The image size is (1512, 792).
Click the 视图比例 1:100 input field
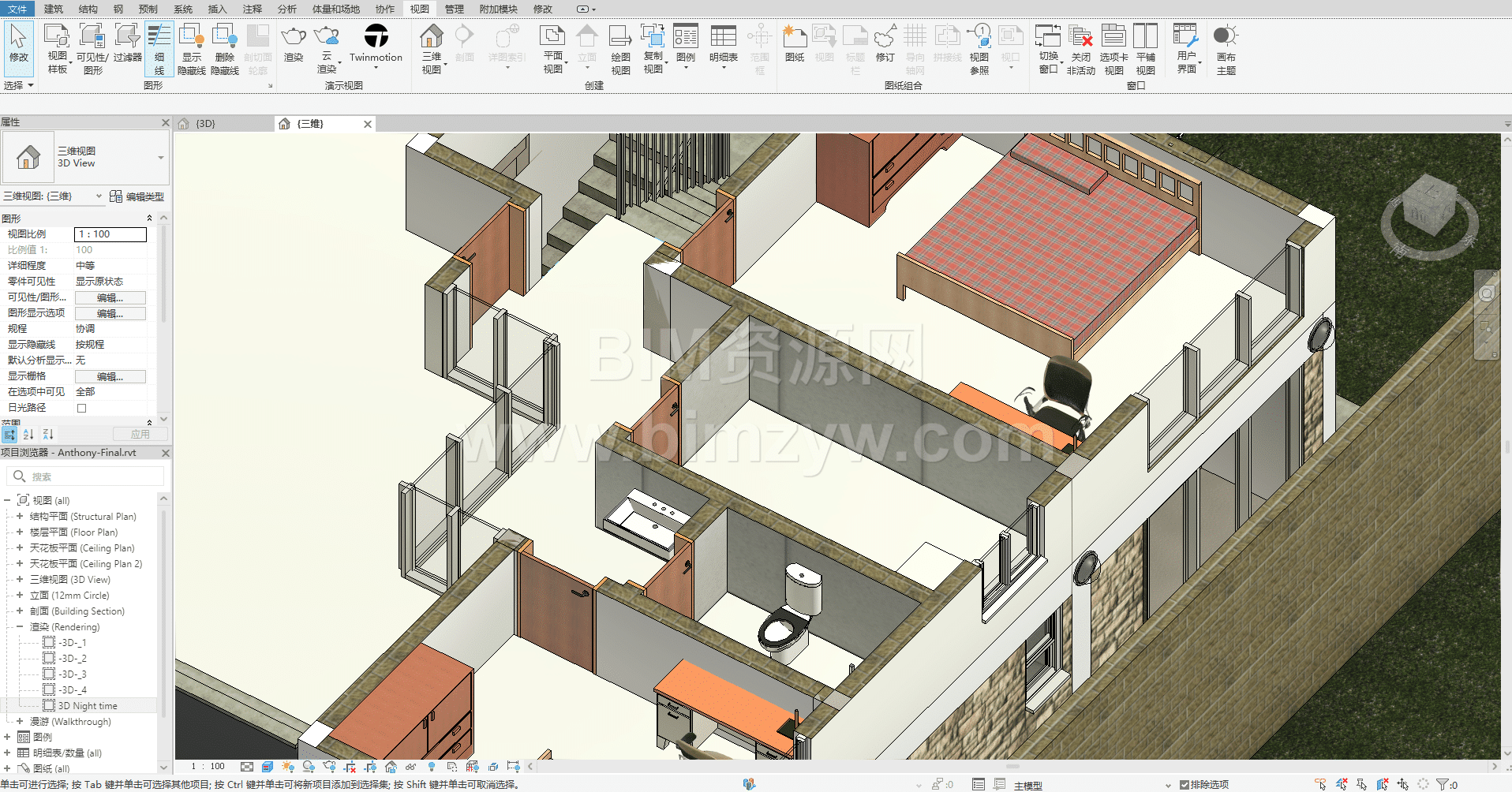click(x=110, y=234)
